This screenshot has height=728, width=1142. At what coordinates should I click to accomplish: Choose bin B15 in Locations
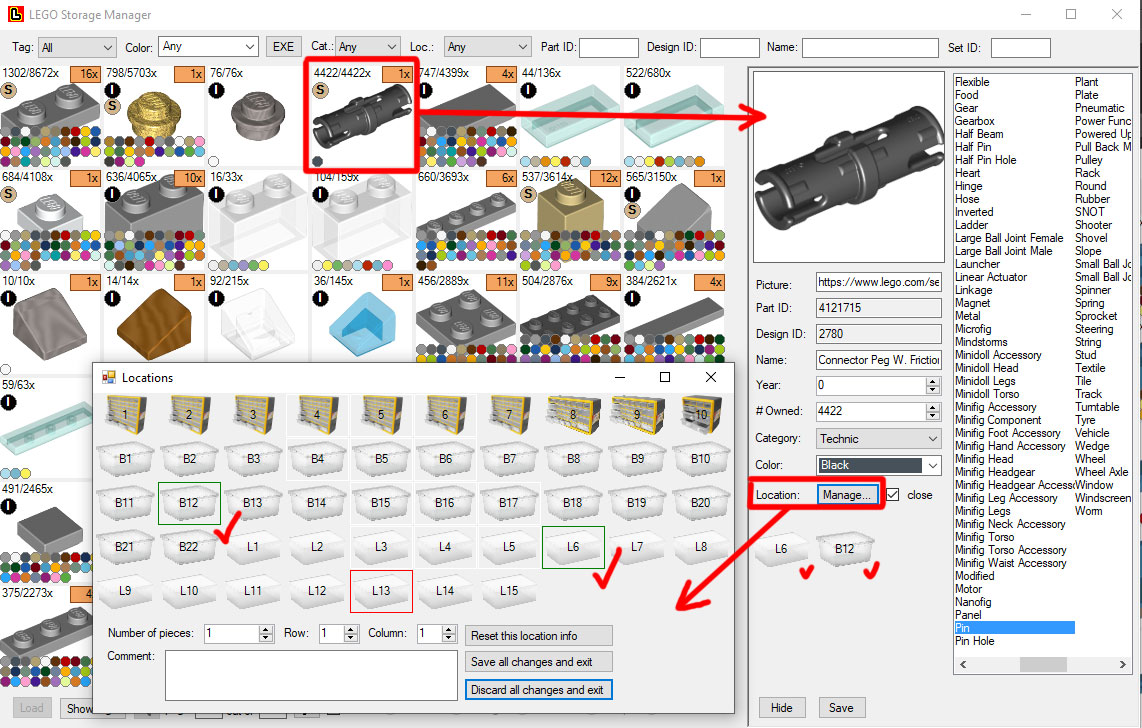tap(381, 502)
